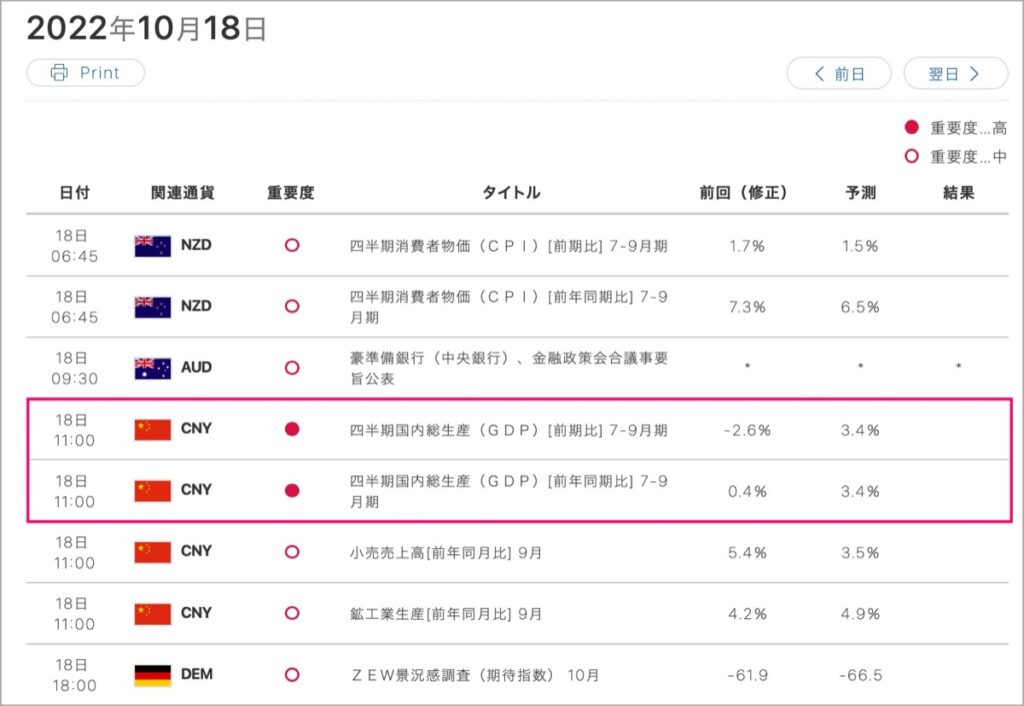
Task: Click the title ZEW景況感調査（期待指数）10月
Action: click(x=475, y=675)
